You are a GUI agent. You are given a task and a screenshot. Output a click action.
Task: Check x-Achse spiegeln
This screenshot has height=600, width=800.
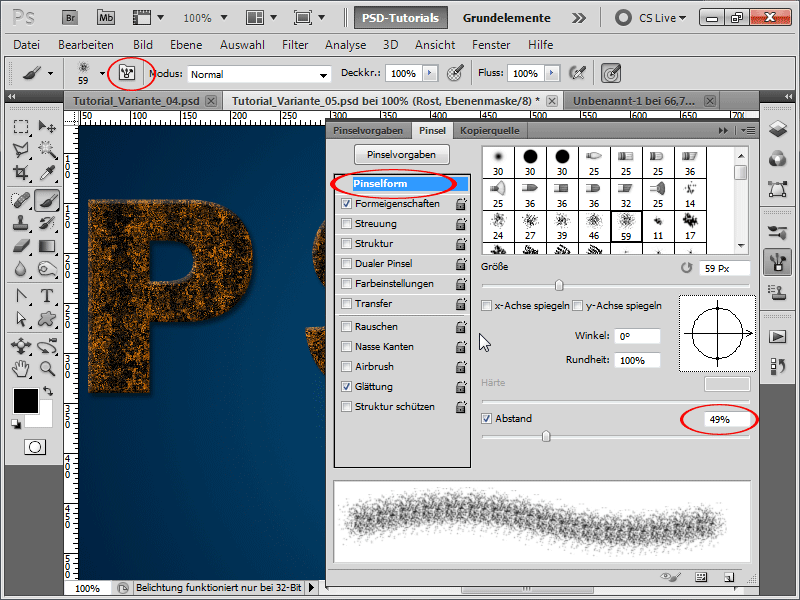(486, 305)
